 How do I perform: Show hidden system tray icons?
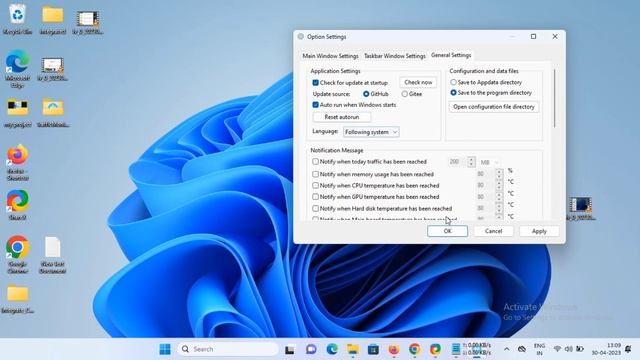click(x=507, y=349)
